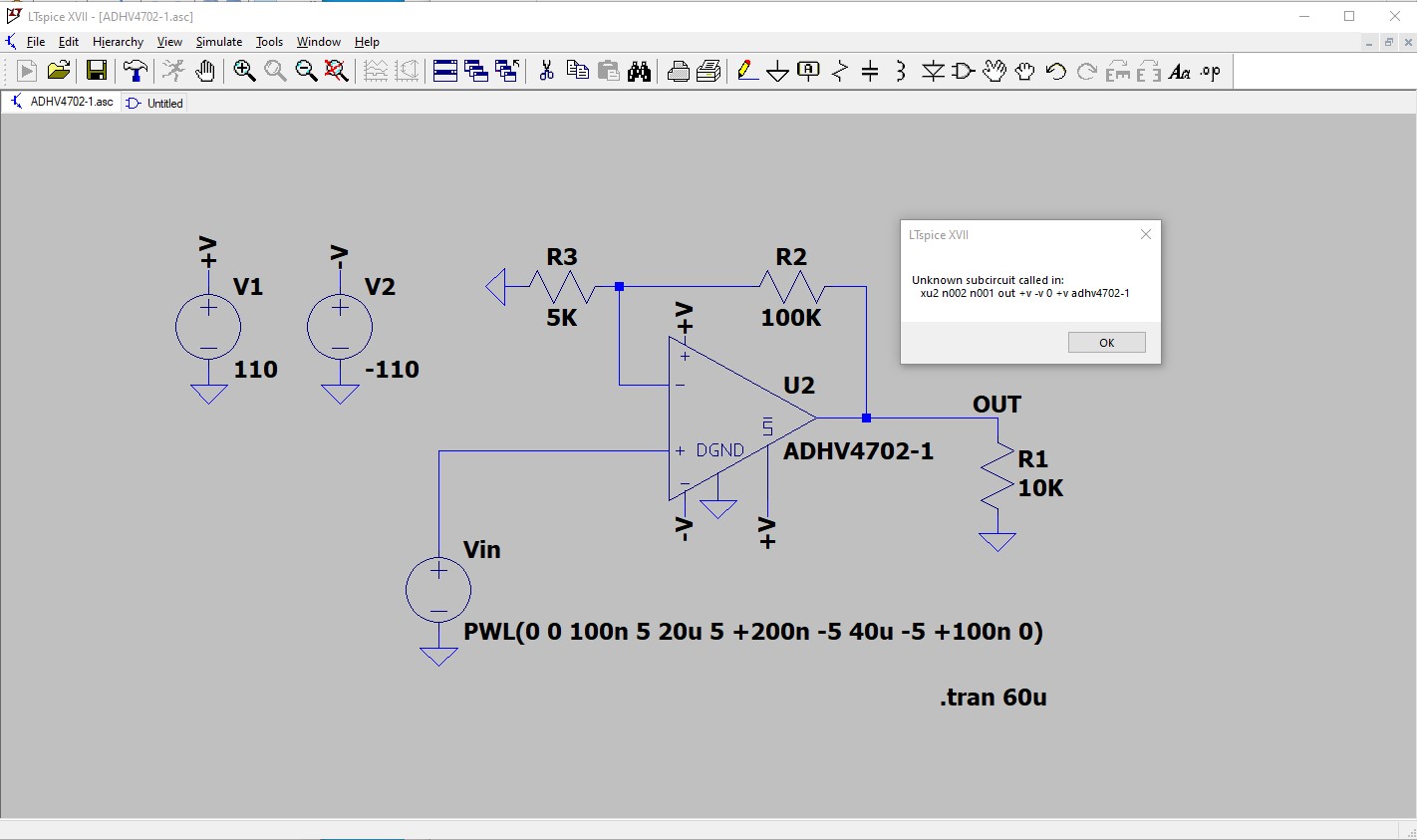Open the Tools menu
This screenshot has height=840, width=1417.
coord(269,42)
